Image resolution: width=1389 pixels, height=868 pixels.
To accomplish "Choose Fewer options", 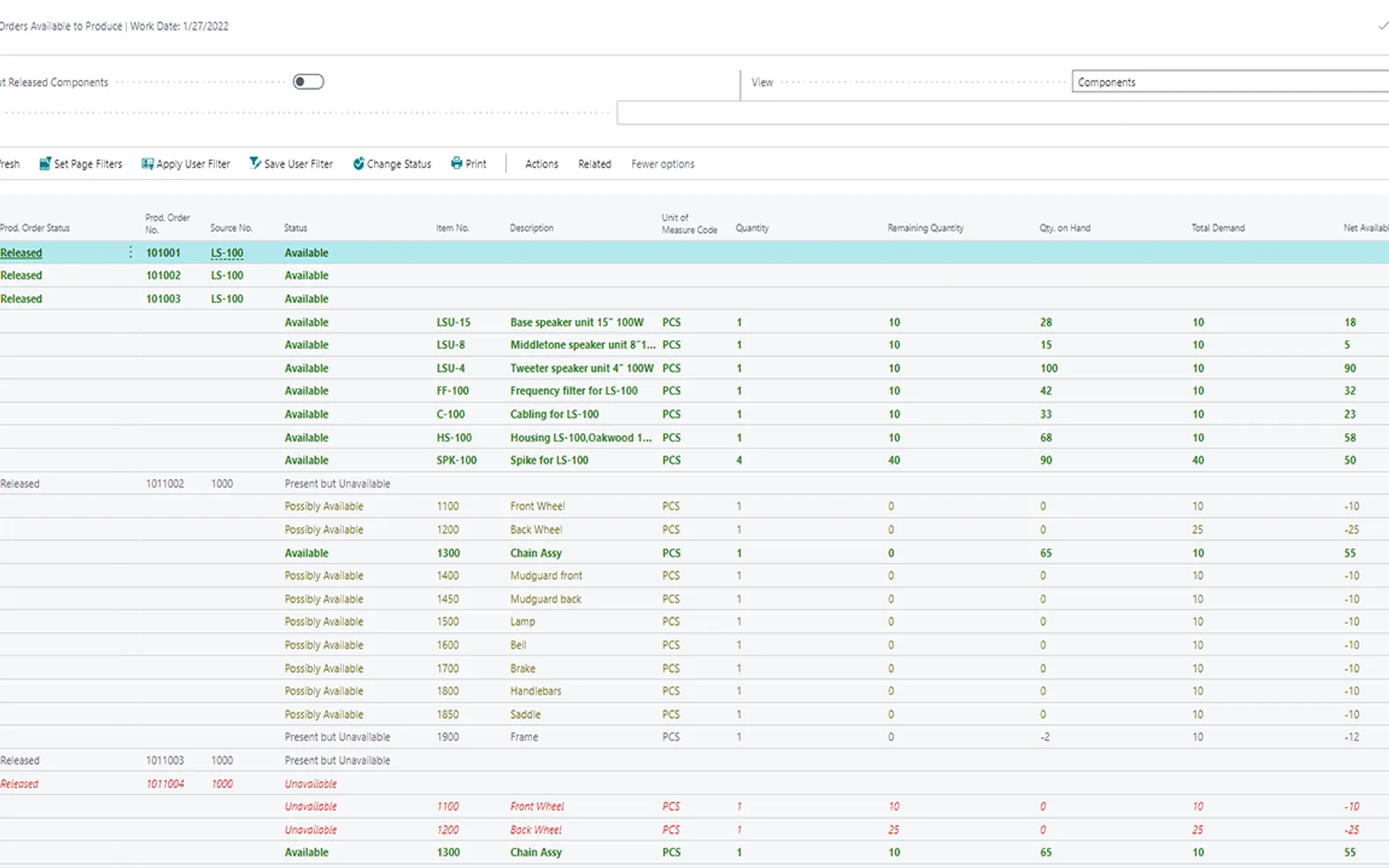I will pyautogui.click(x=662, y=164).
